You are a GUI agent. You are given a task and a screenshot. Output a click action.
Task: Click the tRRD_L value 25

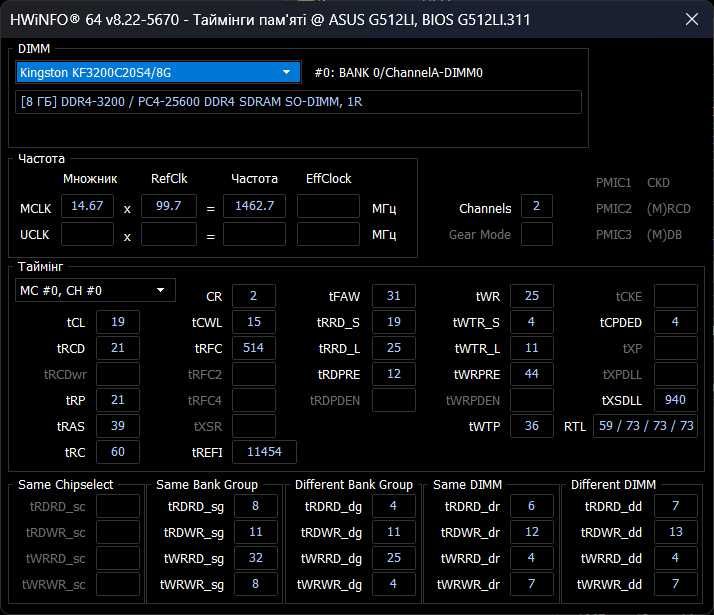394,348
